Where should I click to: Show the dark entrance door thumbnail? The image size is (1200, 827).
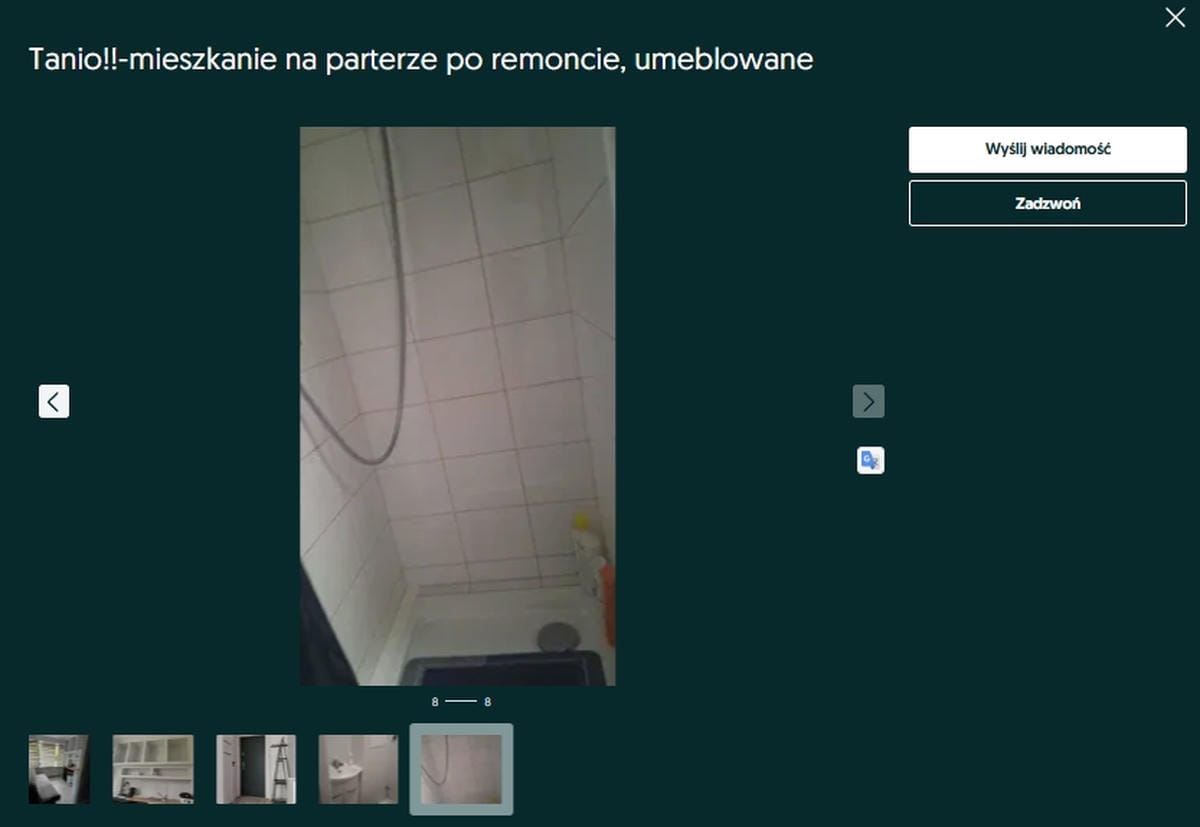coord(256,769)
